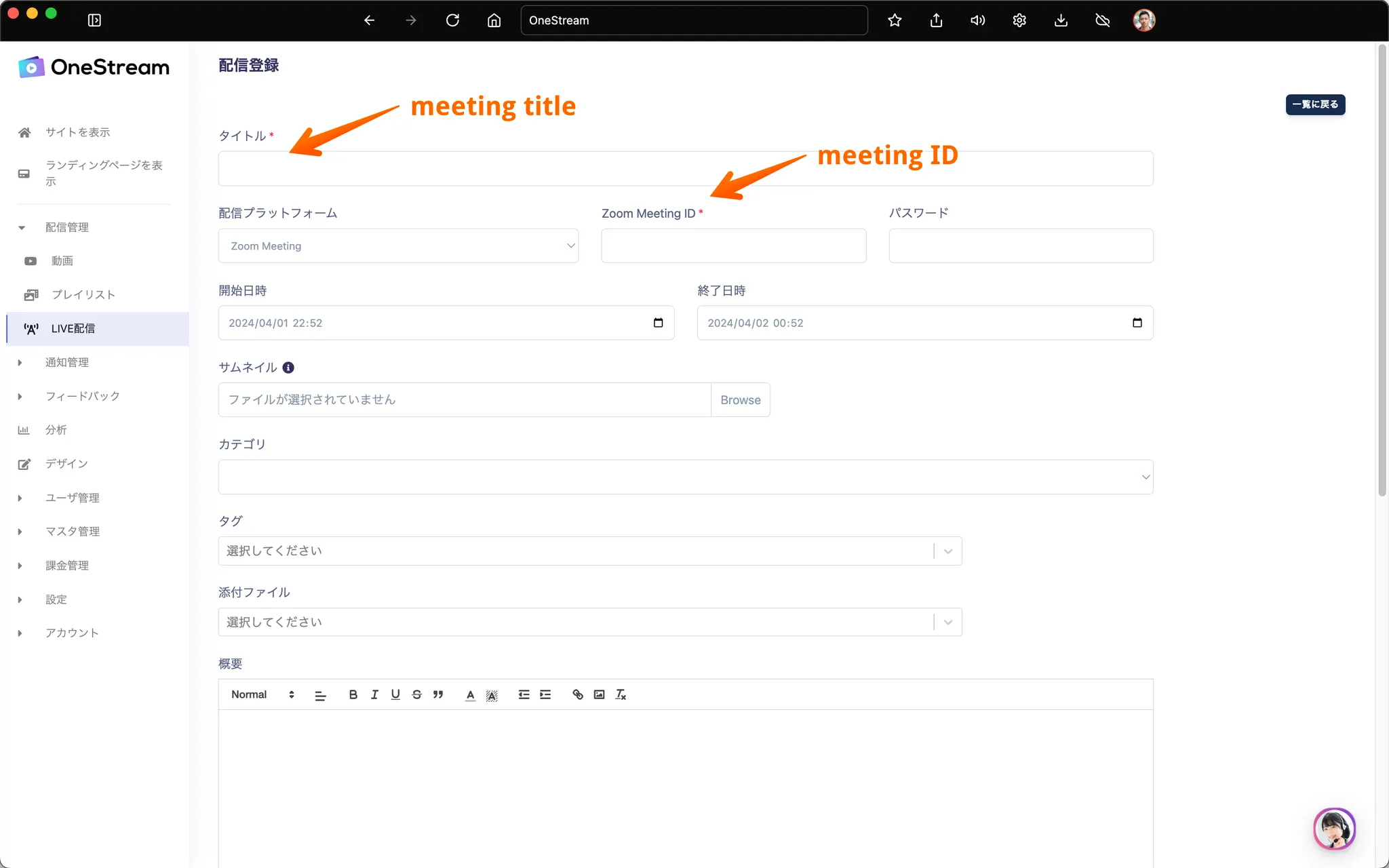Viewport: 1389px width, 868px height.
Task: Click the Browse button for thumbnail
Action: pos(740,400)
